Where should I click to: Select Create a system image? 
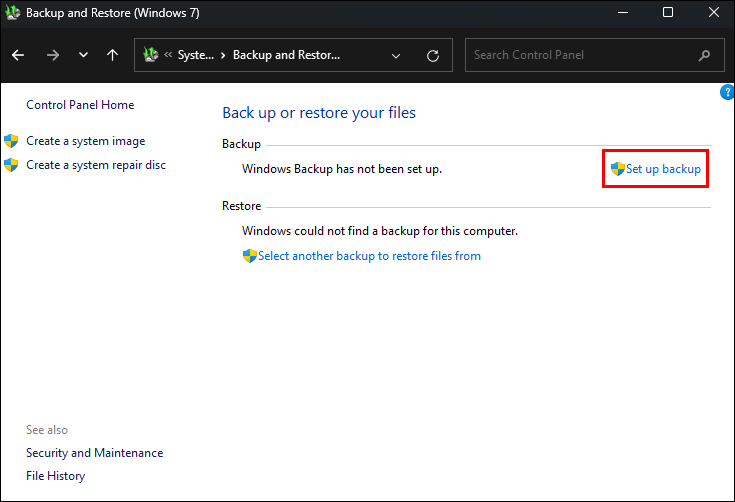point(85,141)
